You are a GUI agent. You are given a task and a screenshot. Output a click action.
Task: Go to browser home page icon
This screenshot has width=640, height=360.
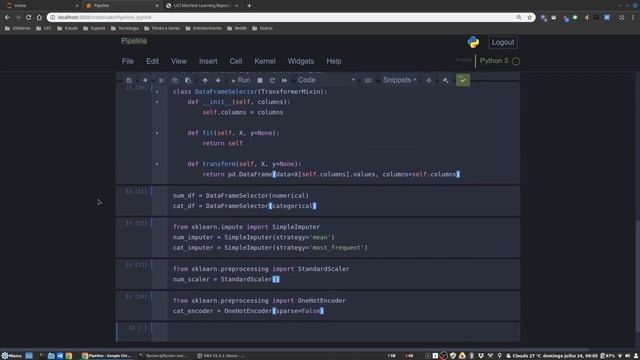point(39,18)
